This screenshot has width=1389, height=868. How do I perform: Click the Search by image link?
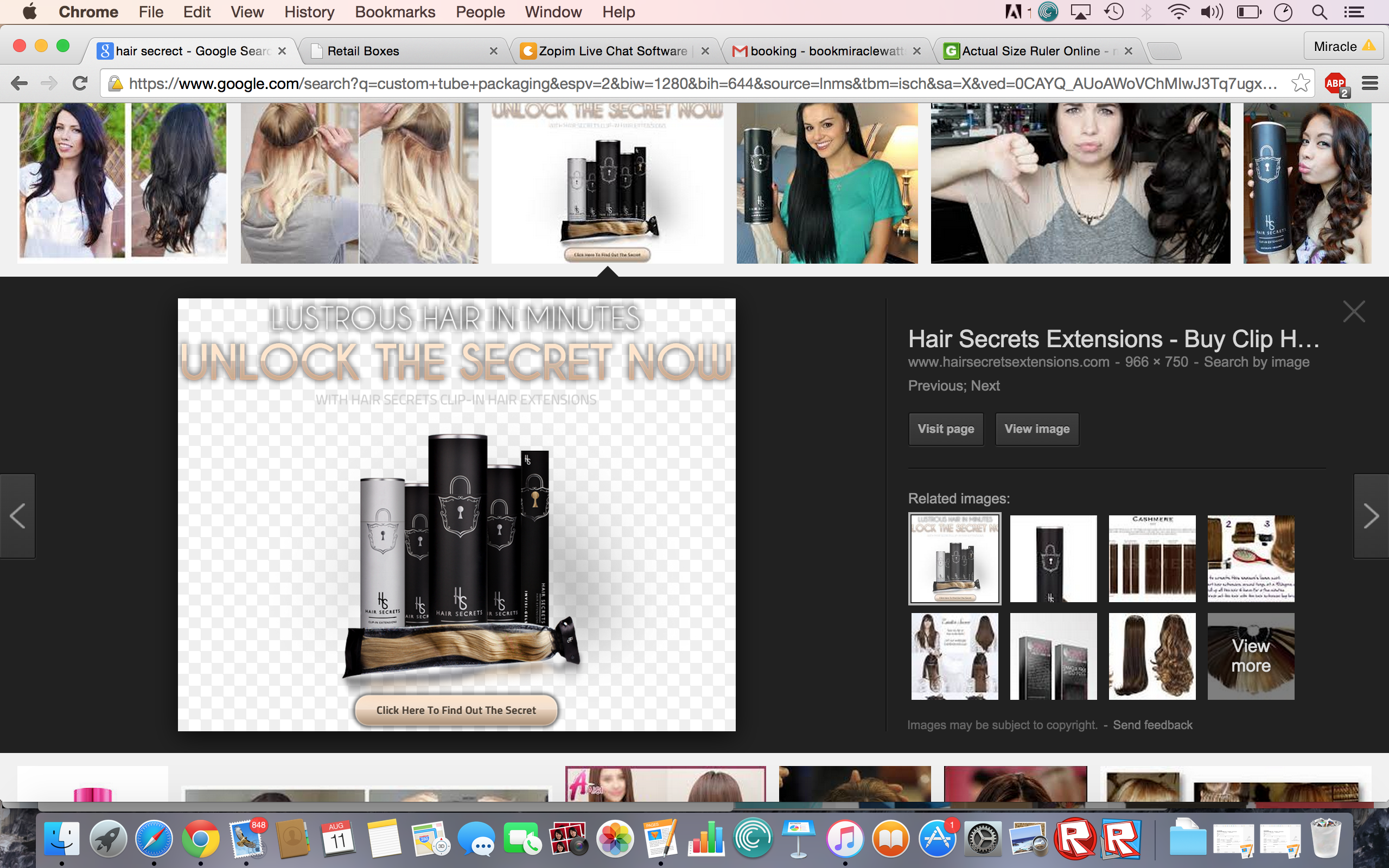click(1256, 362)
